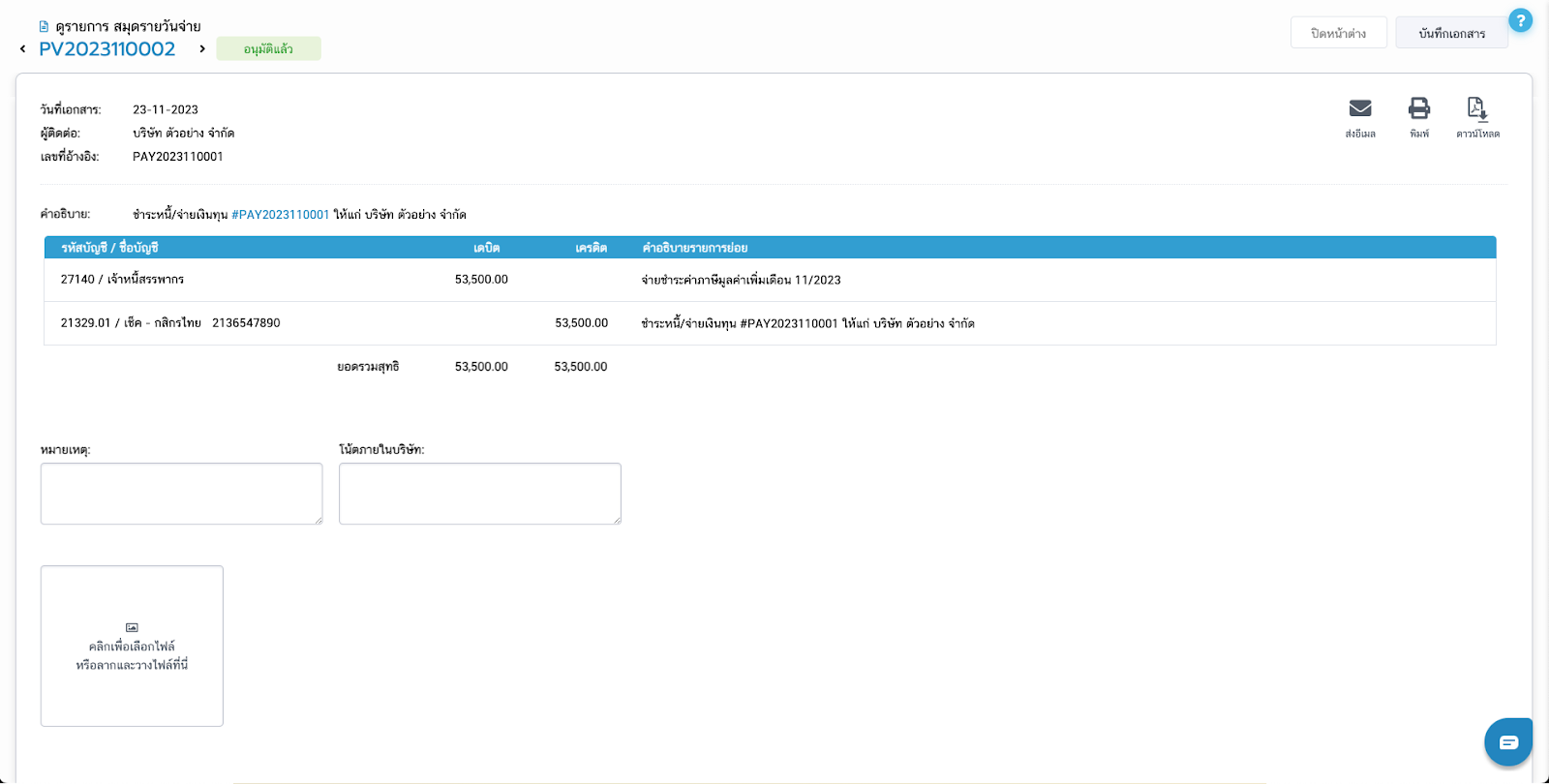This screenshot has height=784, width=1549.
Task: Click the image icon in the upload box
Action: [132, 627]
